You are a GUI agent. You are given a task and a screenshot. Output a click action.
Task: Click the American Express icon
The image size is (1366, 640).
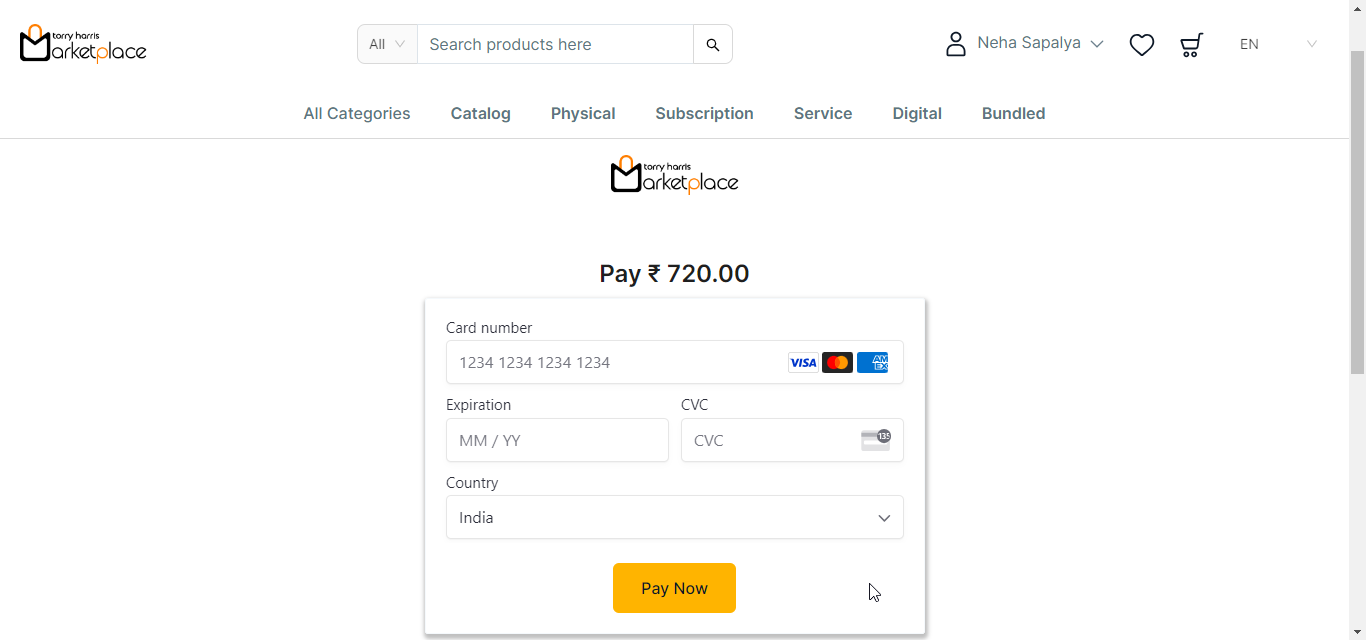pos(872,363)
